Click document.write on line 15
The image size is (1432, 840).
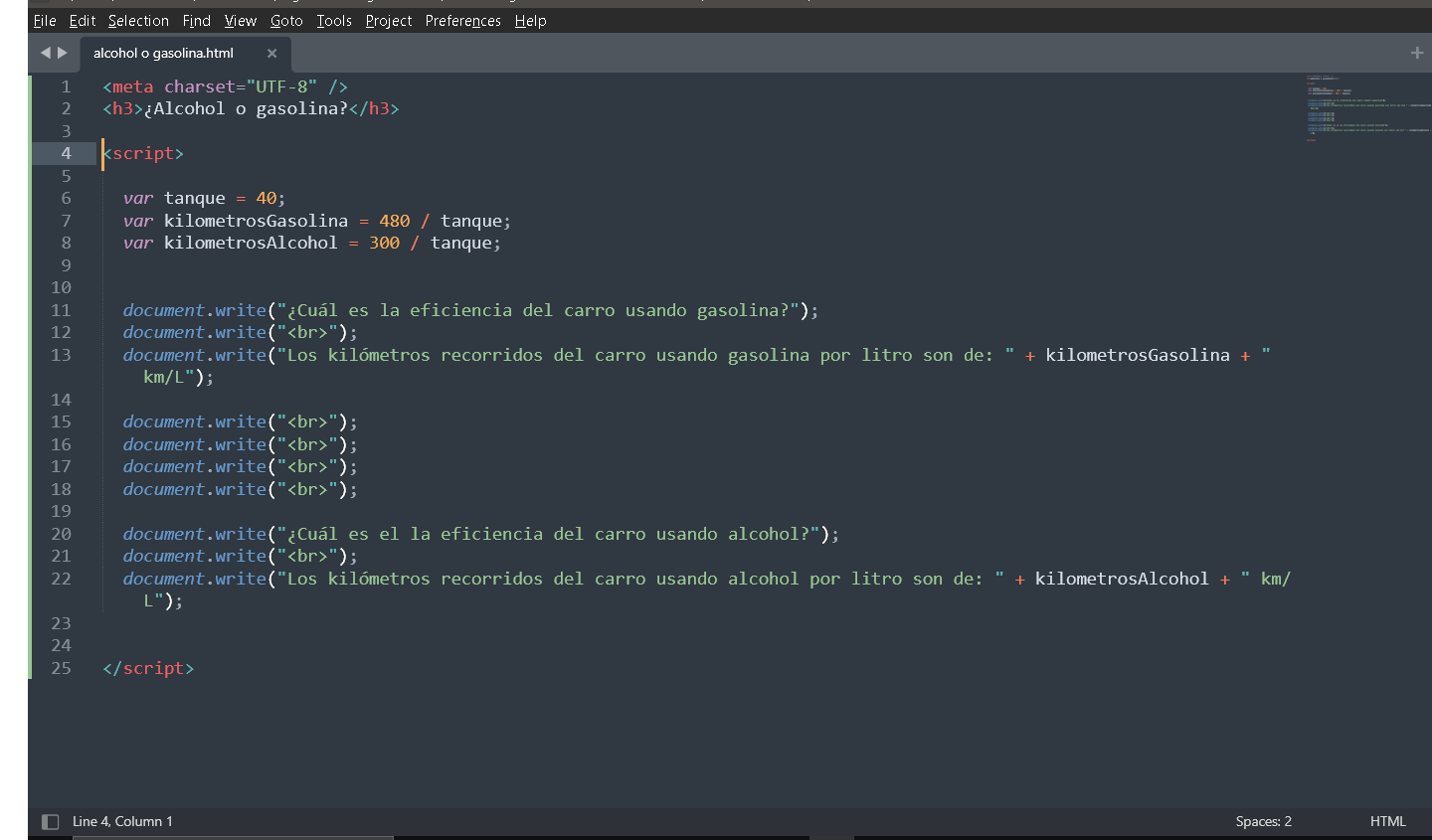coord(195,421)
